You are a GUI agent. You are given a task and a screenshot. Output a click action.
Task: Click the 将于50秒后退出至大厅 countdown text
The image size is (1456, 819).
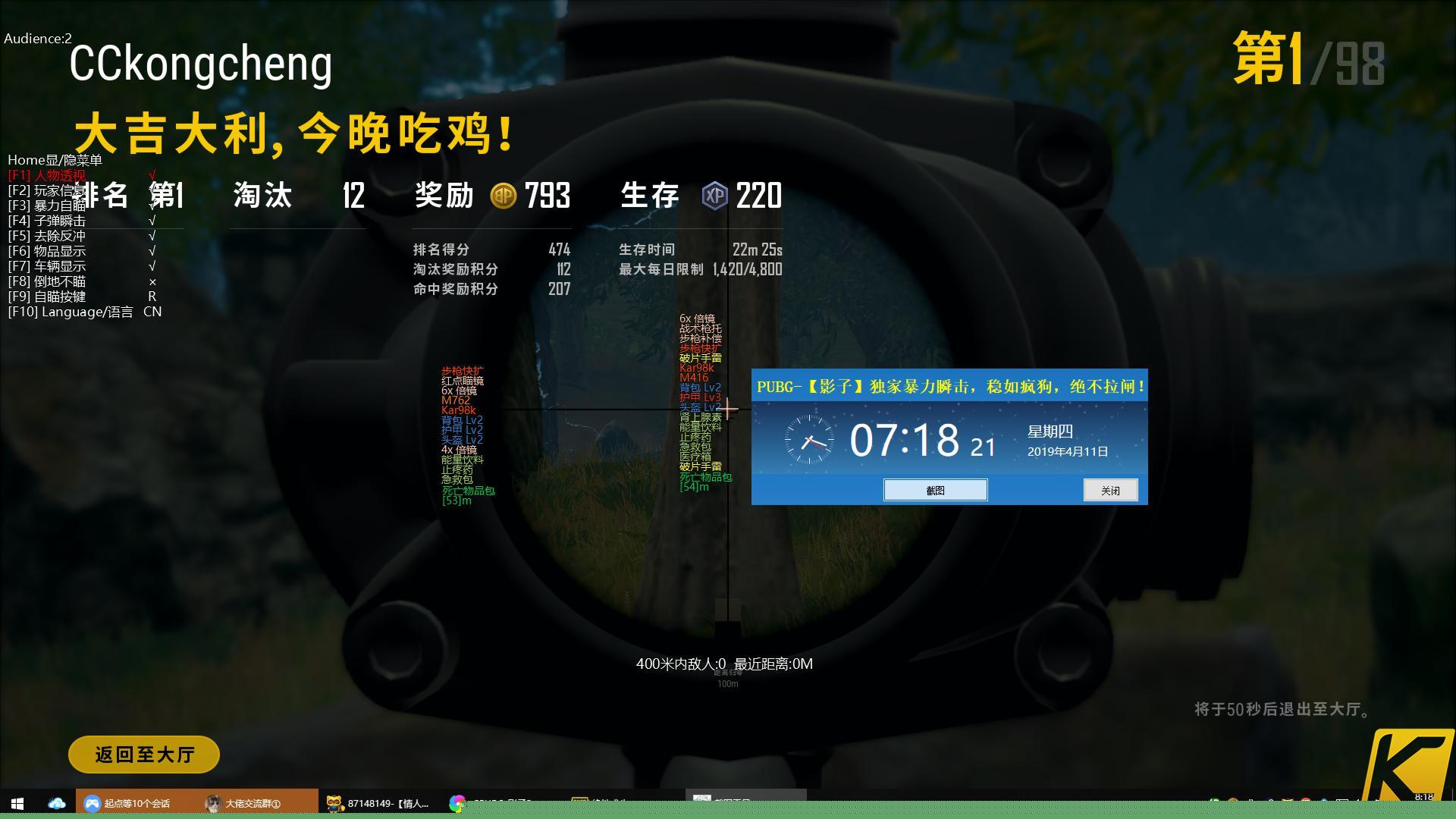1283,710
